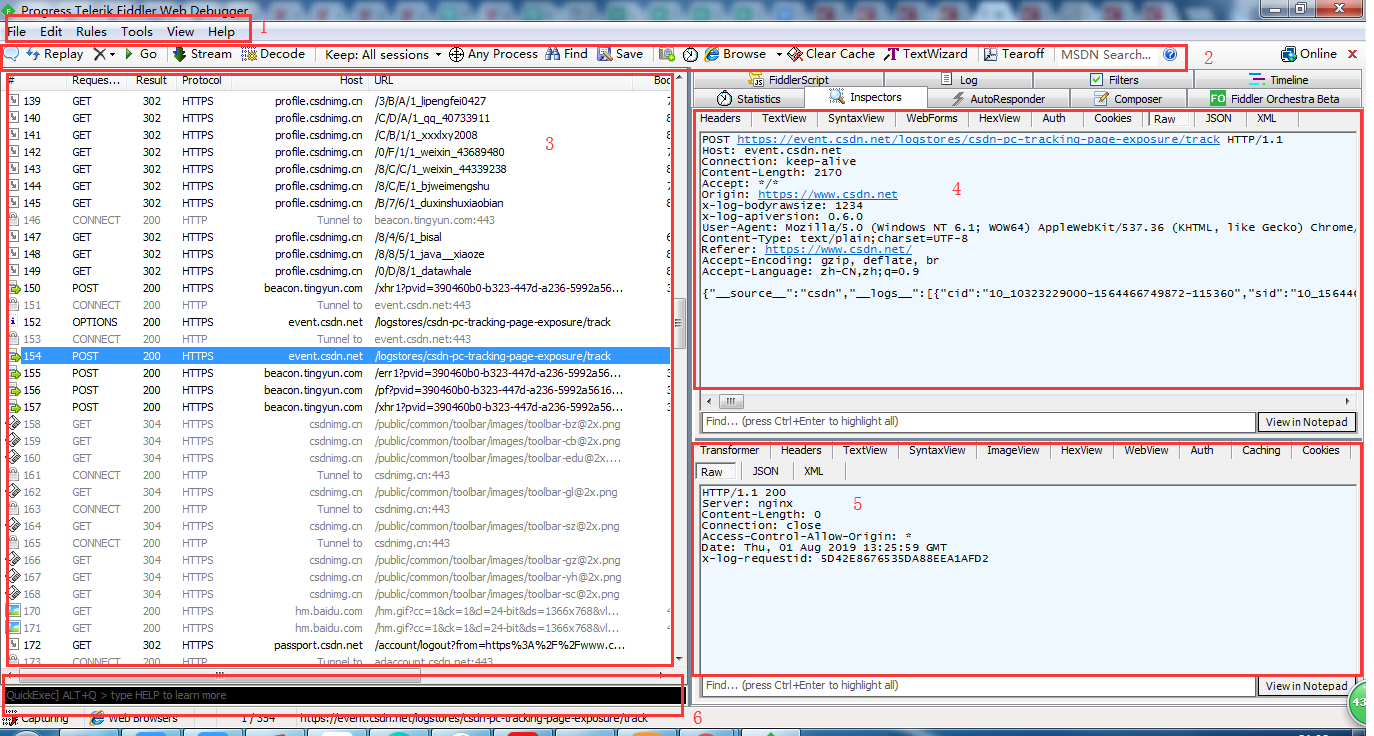Viewport: 1374px width, 736px height.
Task: Switch to the Filters tab
Action: pos(1112,80)
